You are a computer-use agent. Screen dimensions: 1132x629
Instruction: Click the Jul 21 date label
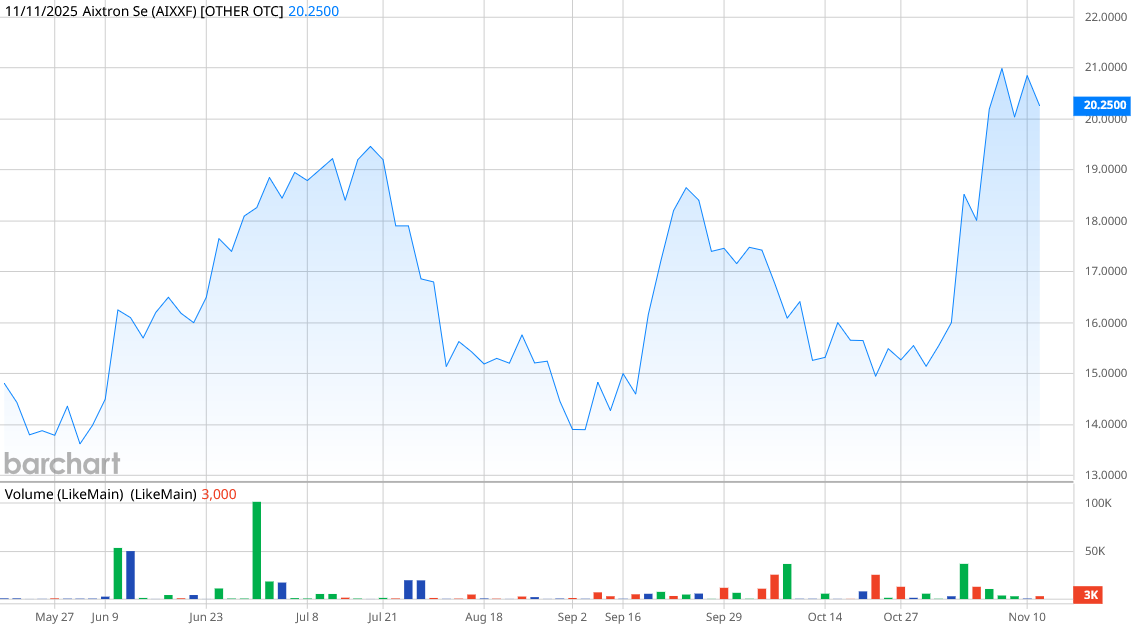click(x=383, y=617)
